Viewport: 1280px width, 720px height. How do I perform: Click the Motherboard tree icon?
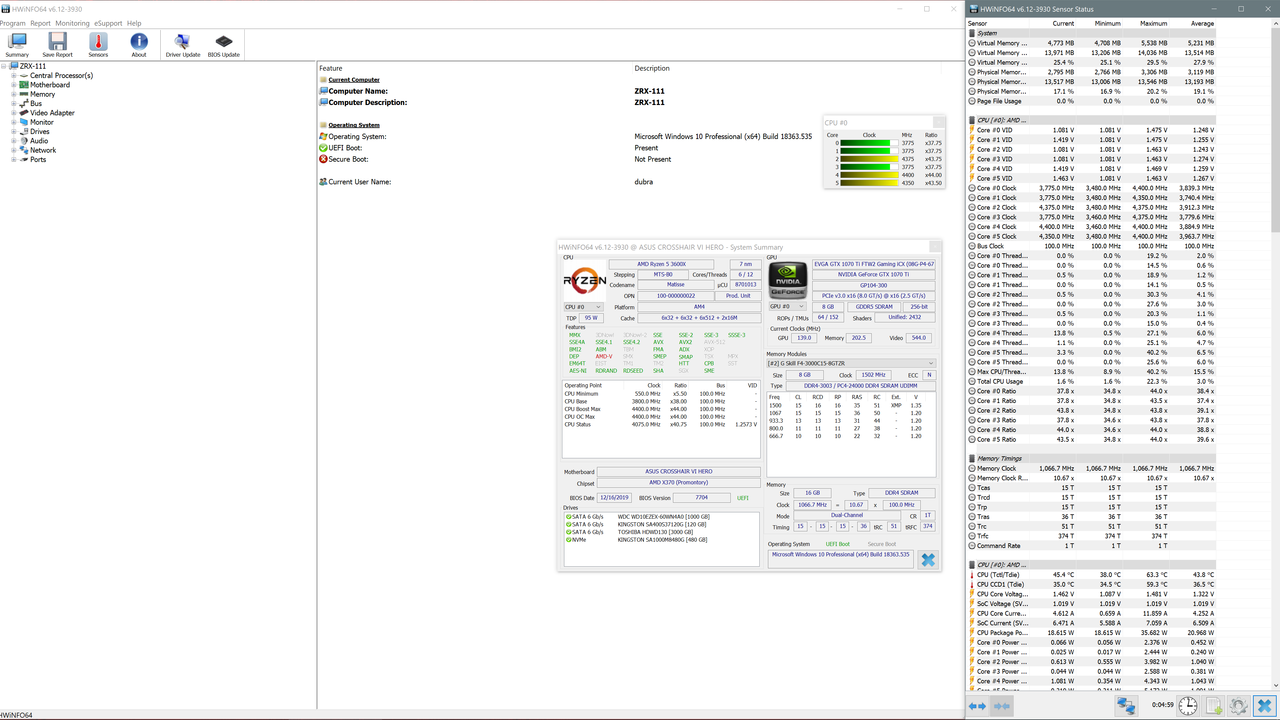[x=24, y=85]
